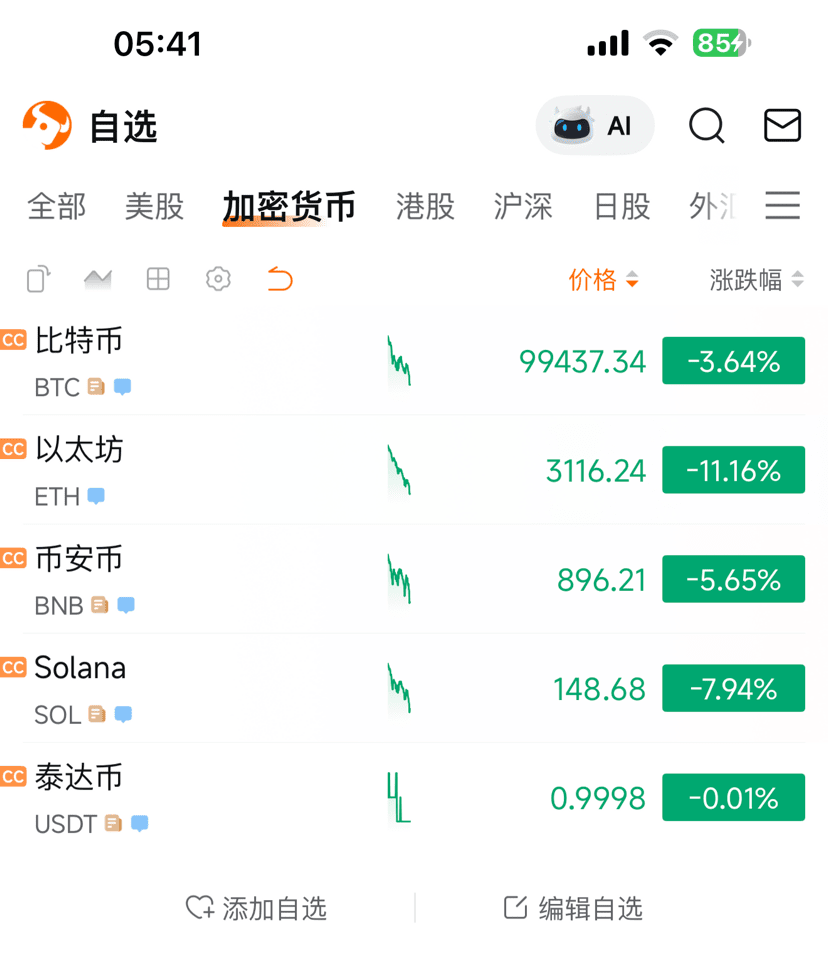The height and width of the screenshot is (980, 828).
Task: Open the 比特币 BTC row
Action: point(414,361)
